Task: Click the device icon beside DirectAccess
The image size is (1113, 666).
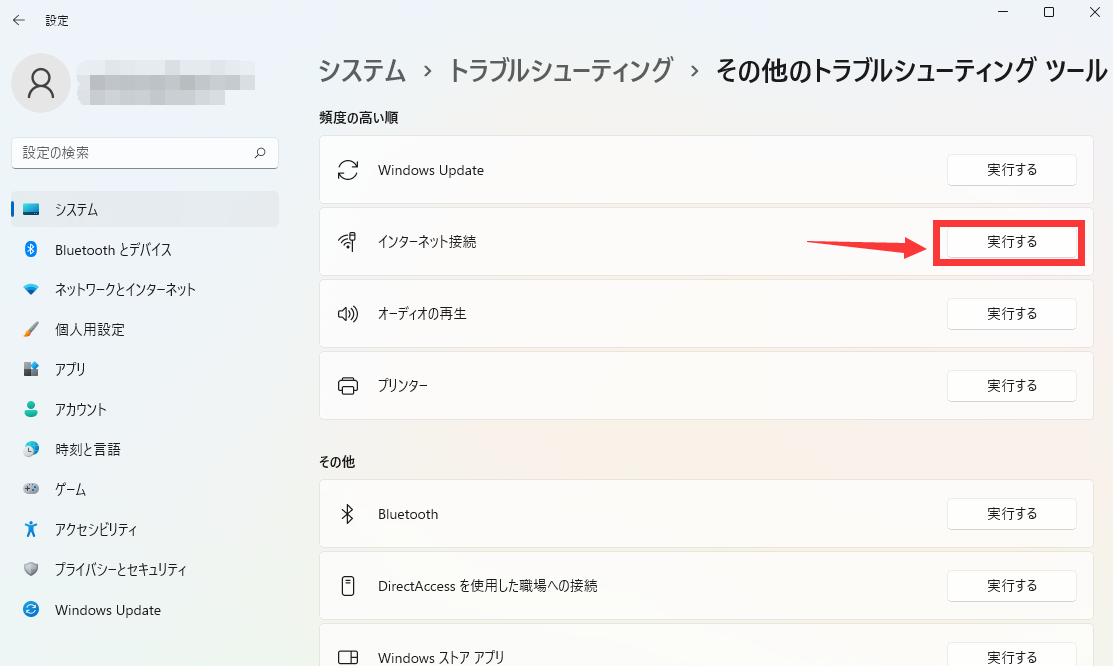Action: click(347, 586)
